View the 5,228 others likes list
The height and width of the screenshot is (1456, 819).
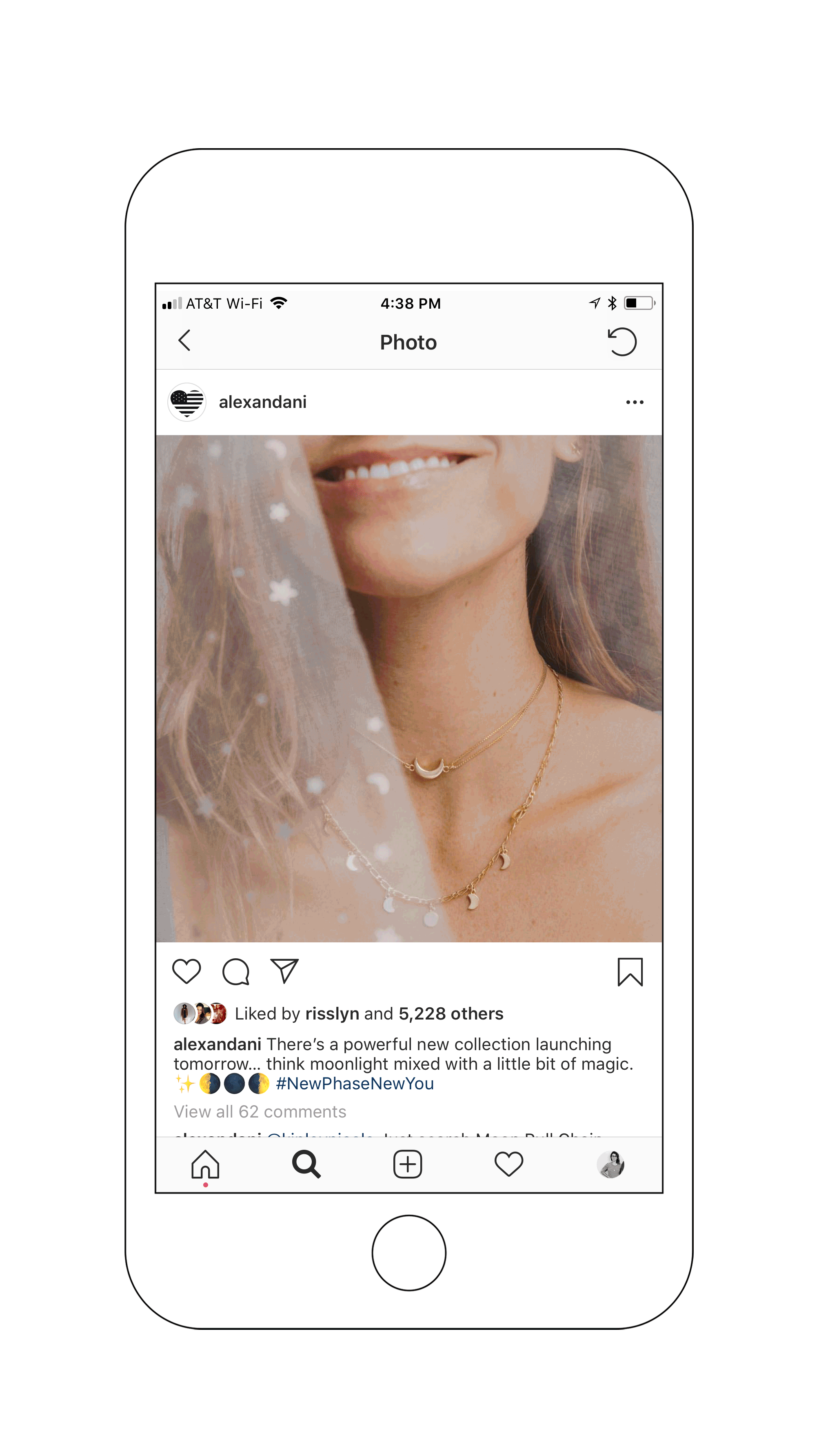point(451,1014)
